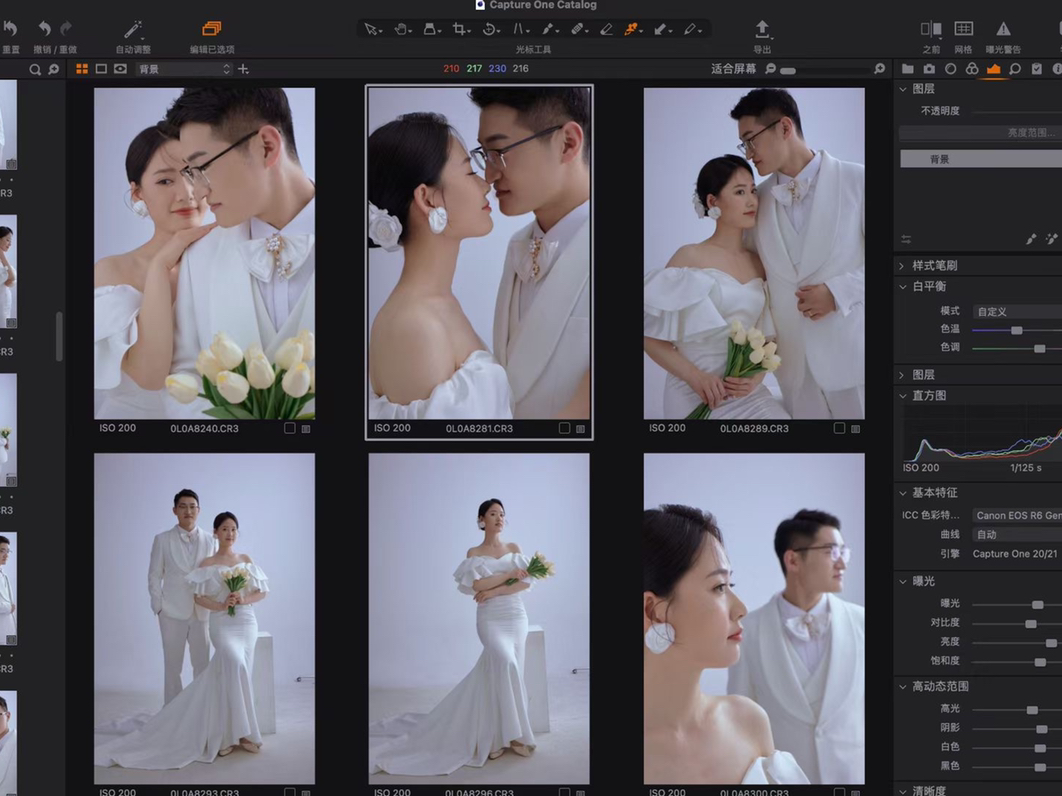This screenshot has height=796, width=1062.
Task: Toggle Exposure Warning (曝光警告)
Action: [x=1003, y=29]
